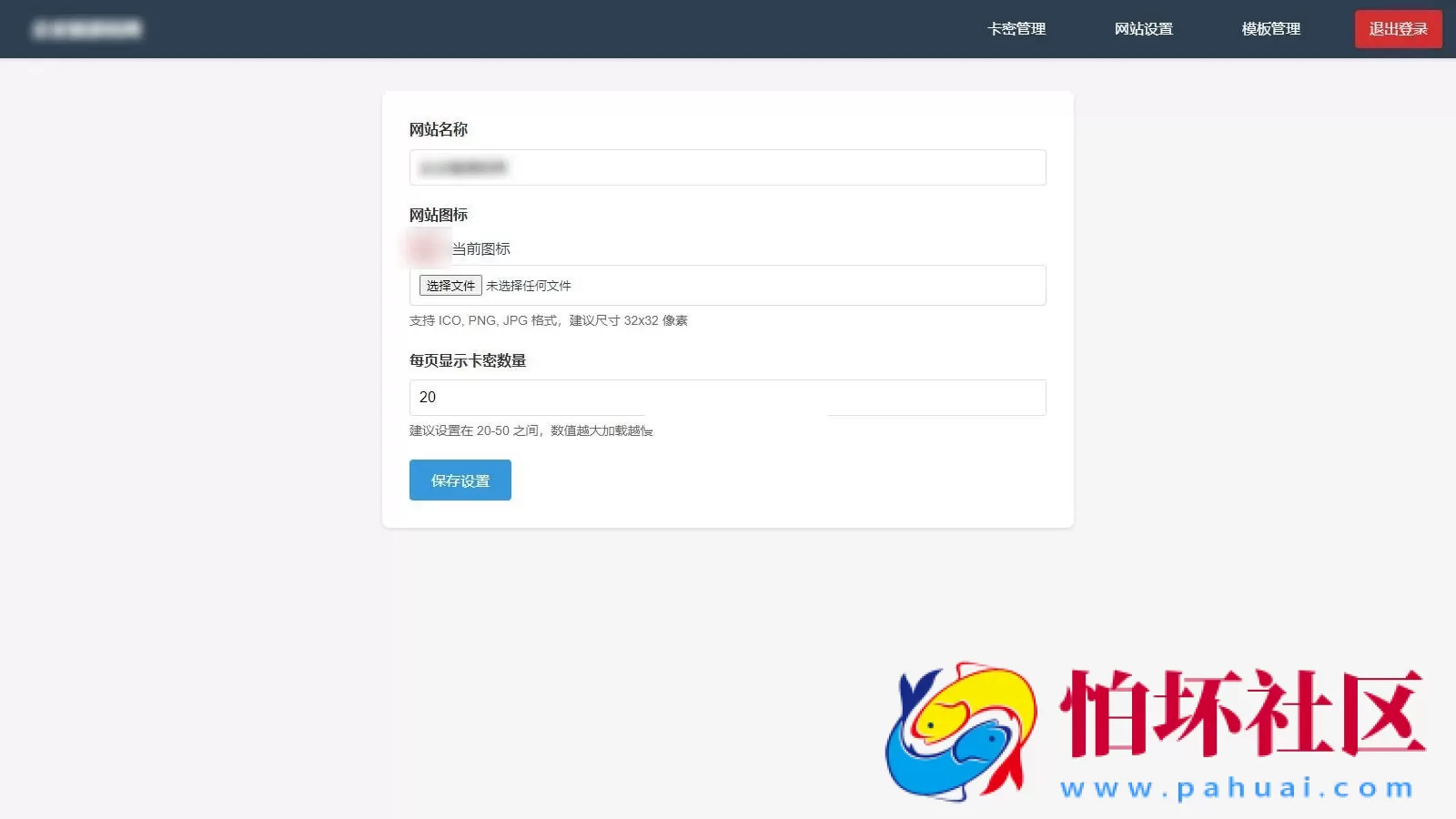Open the 模板管理 section
Image resolution: width=1456 pixels, height=819 pixels.
[1269, 28]
